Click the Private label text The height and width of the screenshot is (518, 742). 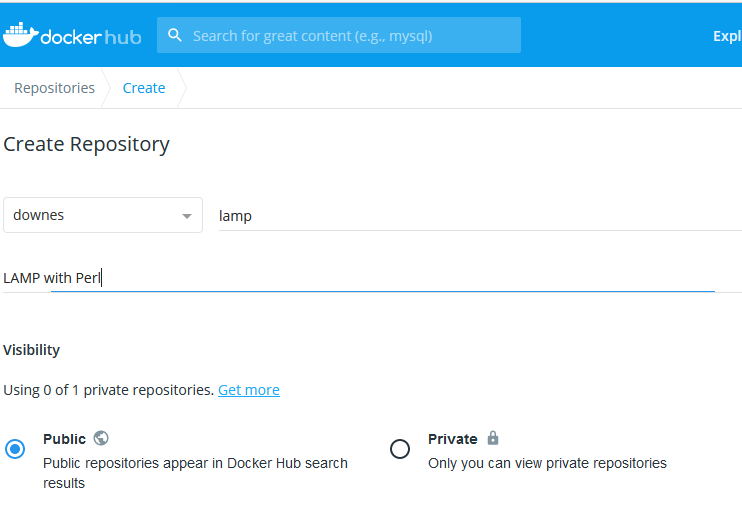coord(452,439)
